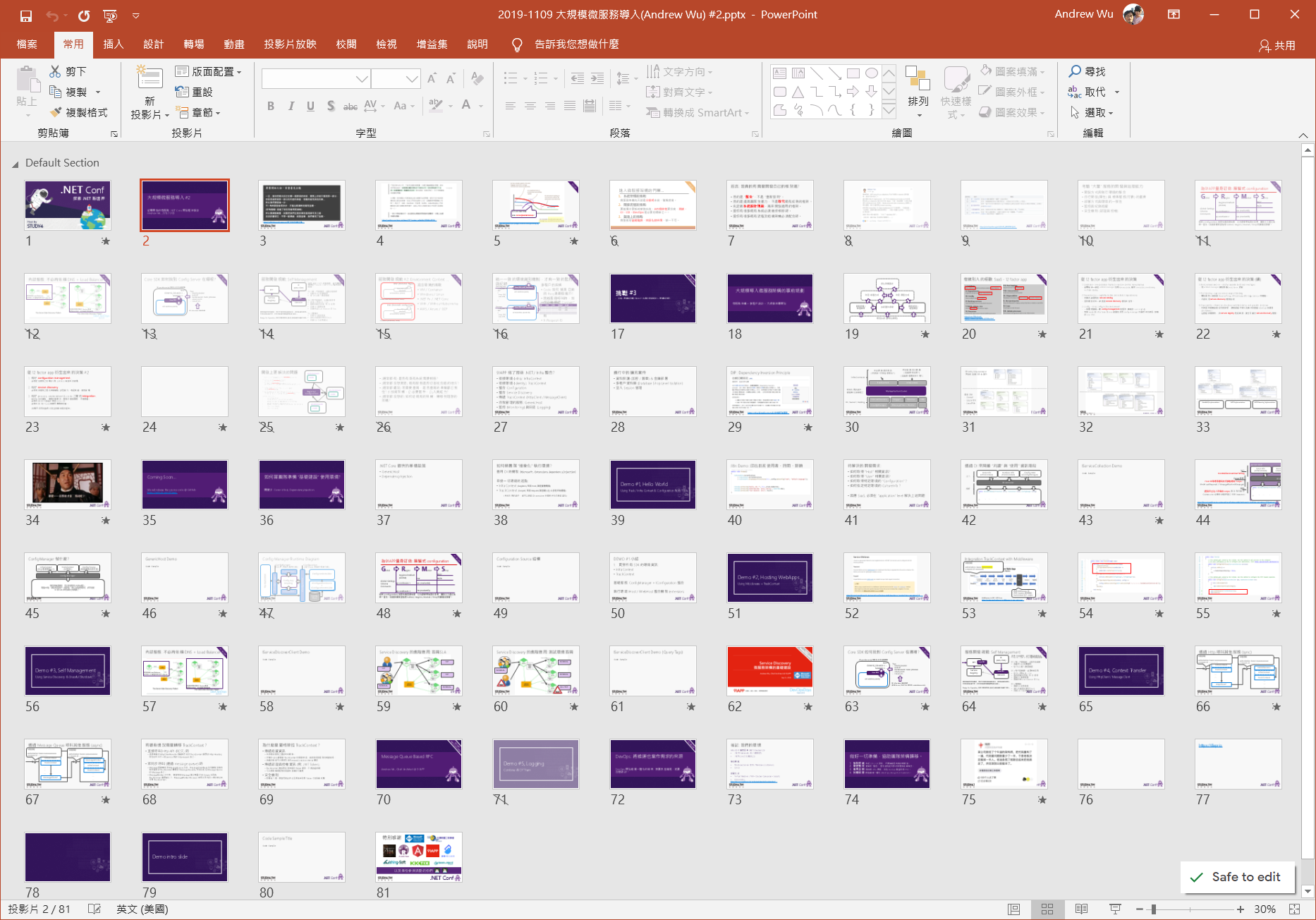The image size is (1316, 920).
Task: Click the Share button
Action: [1277, 45]
